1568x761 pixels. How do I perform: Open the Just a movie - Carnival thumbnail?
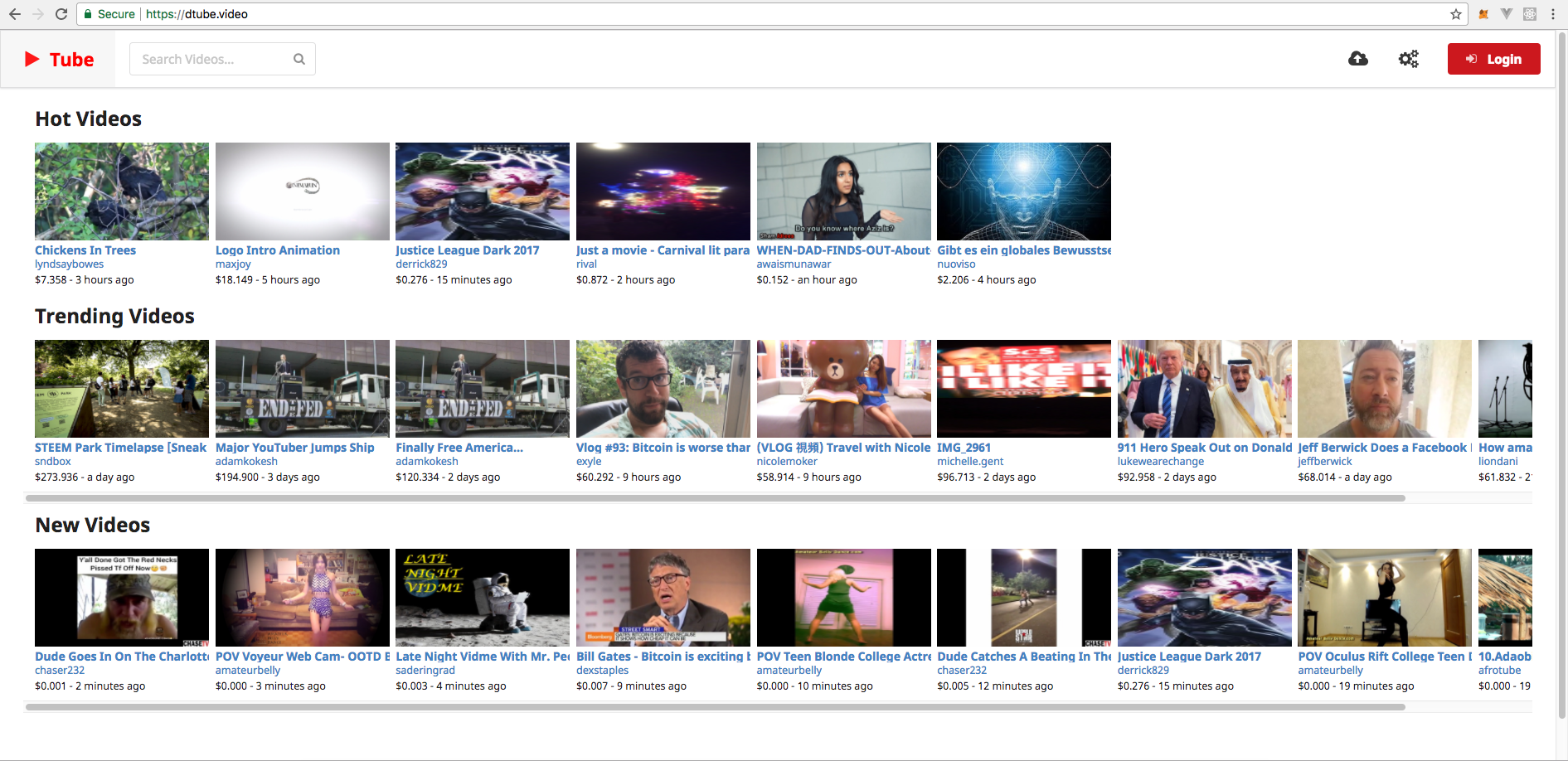pos(663,191)
